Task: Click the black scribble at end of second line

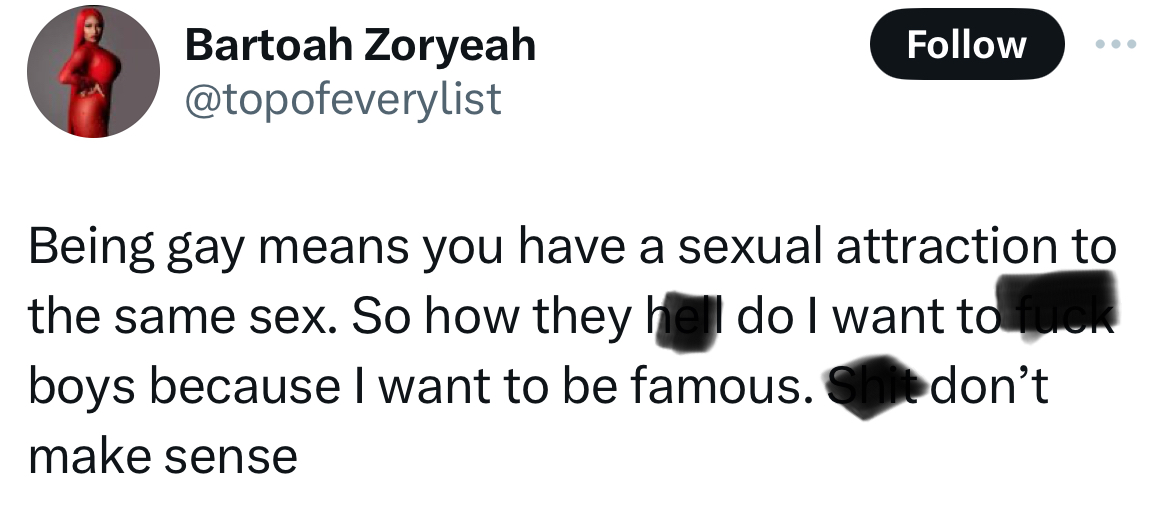Action: pyautogui.click(x=1060, y=305)
